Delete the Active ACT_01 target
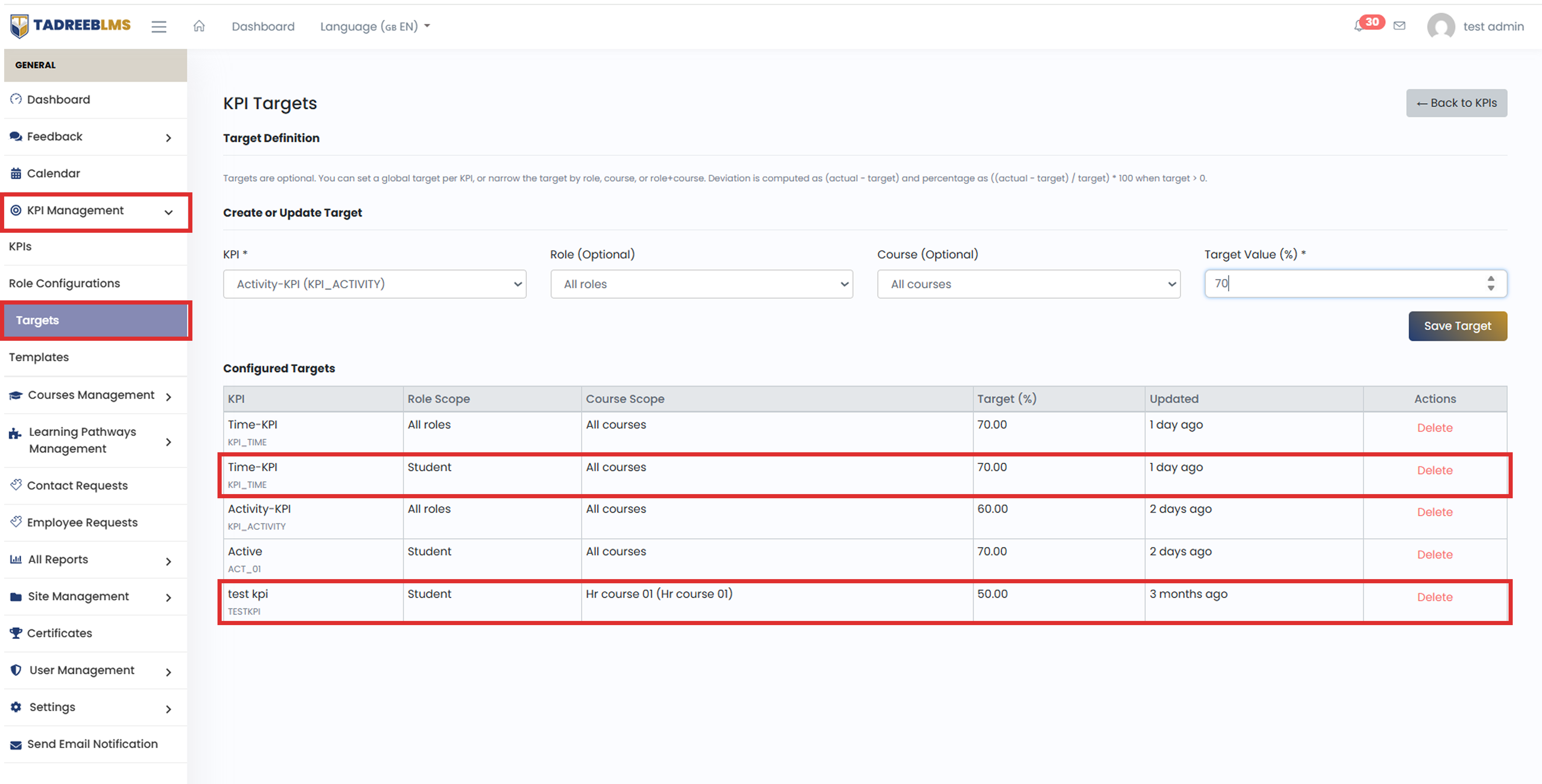 (x=1435, y=555)
